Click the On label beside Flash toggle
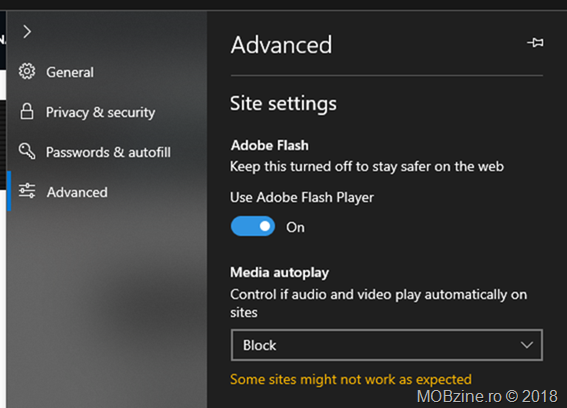The width and height of the screenshot is (567, 408). pos(295,228)
